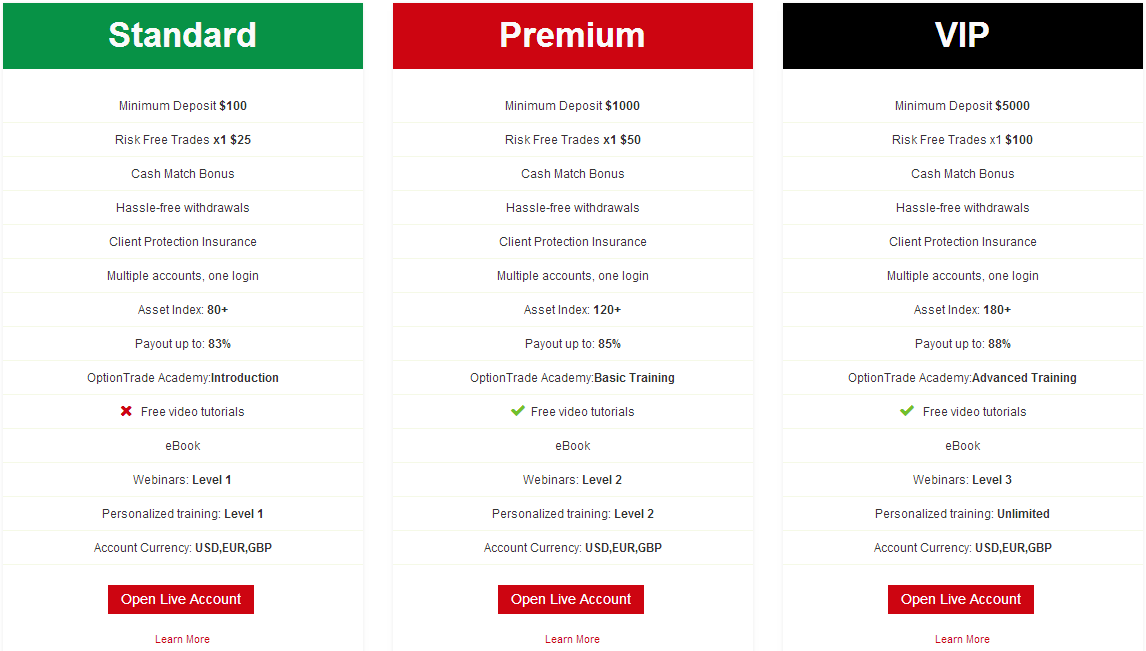This screenshot has width=1146, height=651.
Task: Click Webinars Level 1 under Standard
Action: [x=182, y=479]
